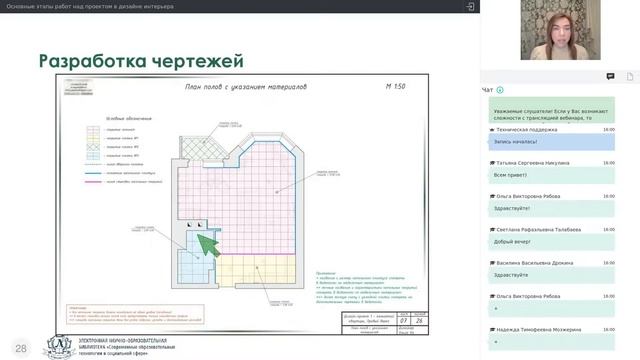Click the cap icon beside Светлана Рафаэльевна Талабаева
Viewport: 640px width, 360px height.
492,230
